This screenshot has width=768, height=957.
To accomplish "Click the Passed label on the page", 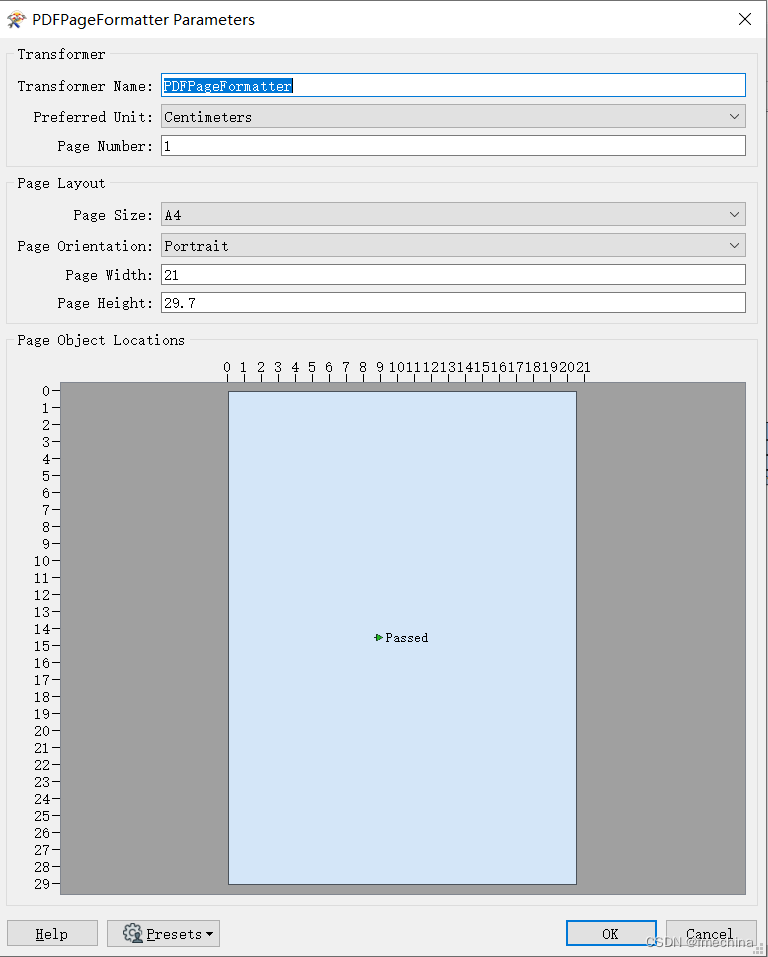I will coord(407,638).
